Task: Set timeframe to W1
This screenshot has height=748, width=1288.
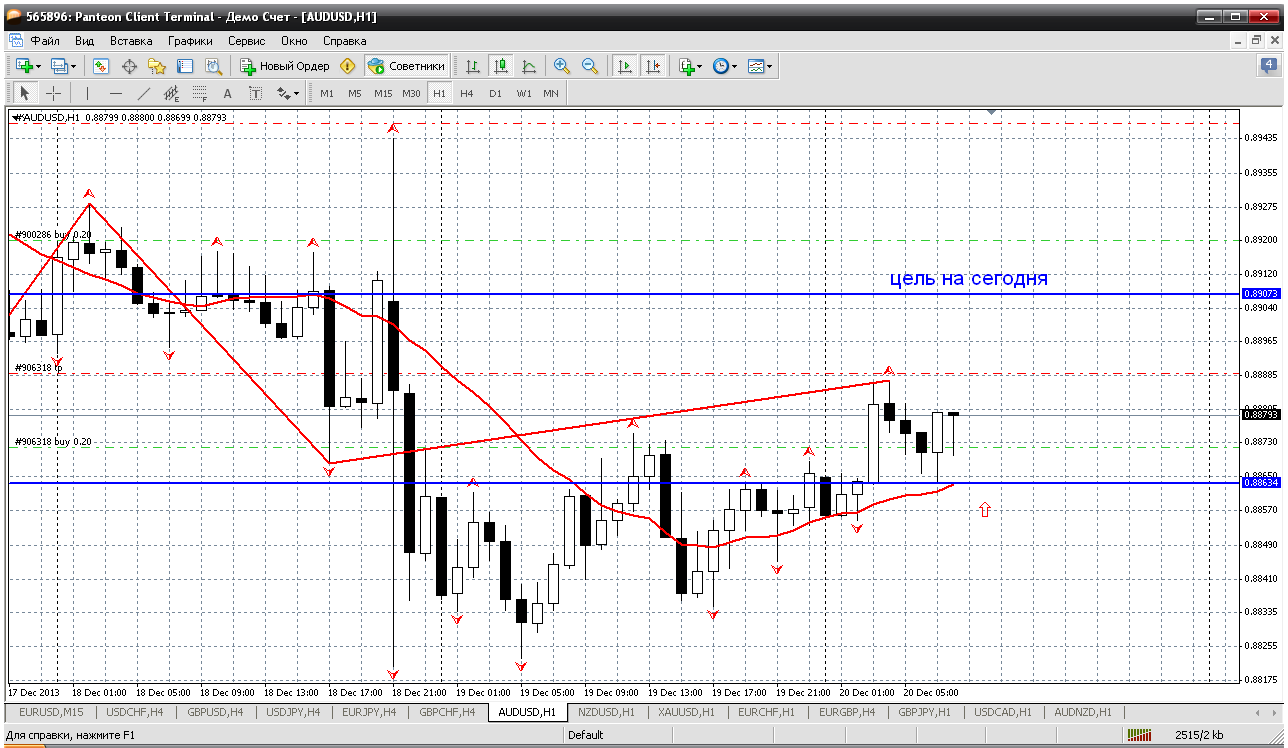Action: point(524,93)
